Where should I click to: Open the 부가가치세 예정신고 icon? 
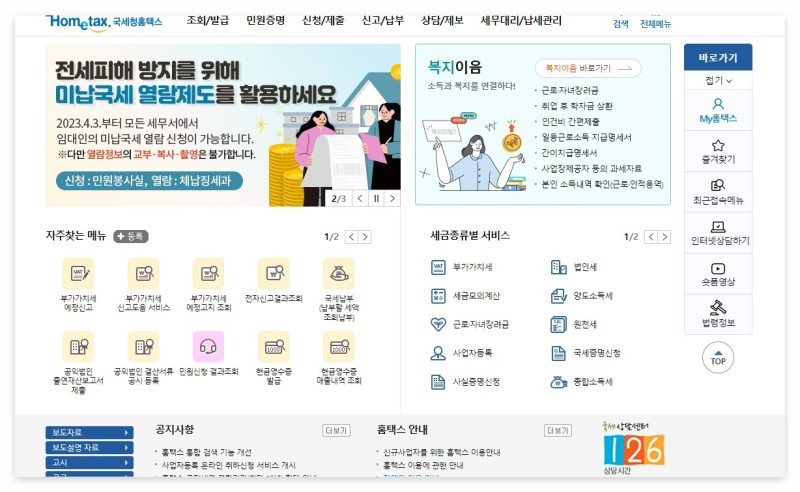point(78,274)
